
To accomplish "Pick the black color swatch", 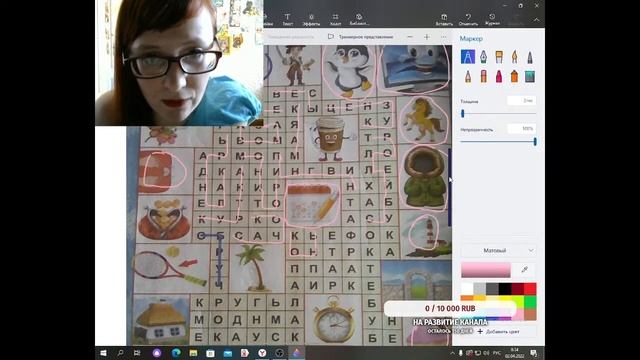I will (505, 289).
